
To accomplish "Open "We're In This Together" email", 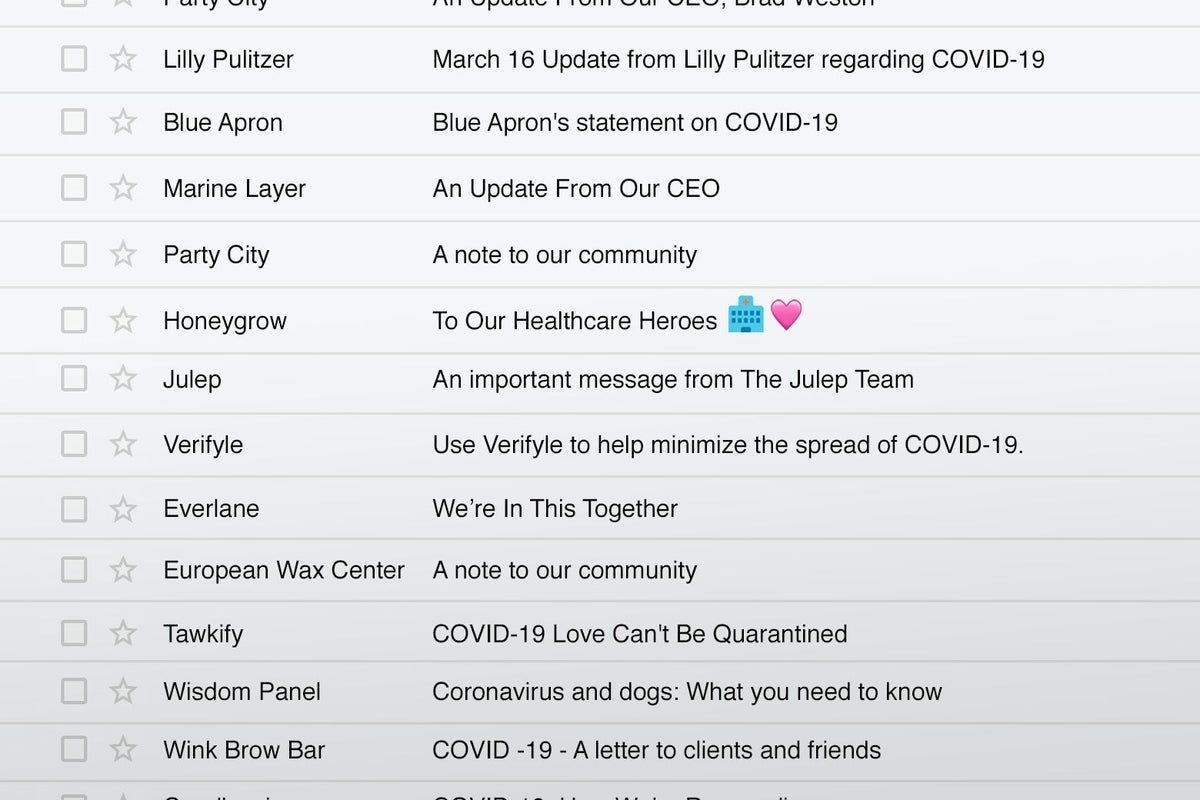I will click(555, 509).
